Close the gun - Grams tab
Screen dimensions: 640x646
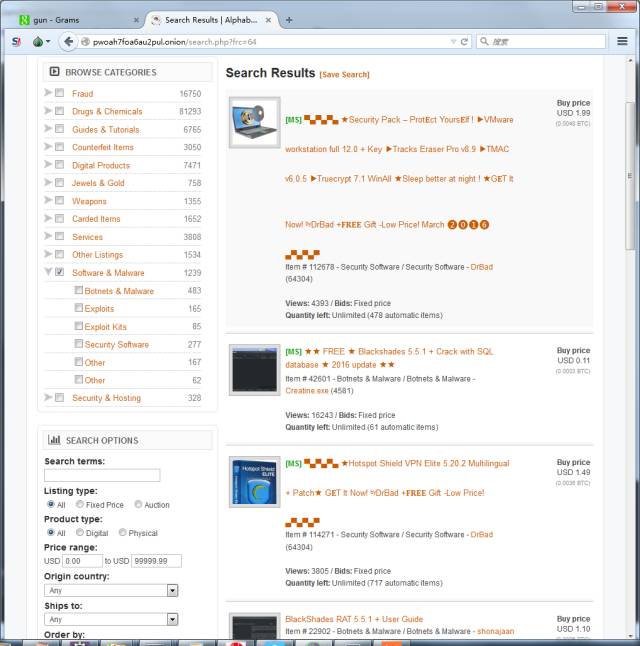(x=136, y=20)
